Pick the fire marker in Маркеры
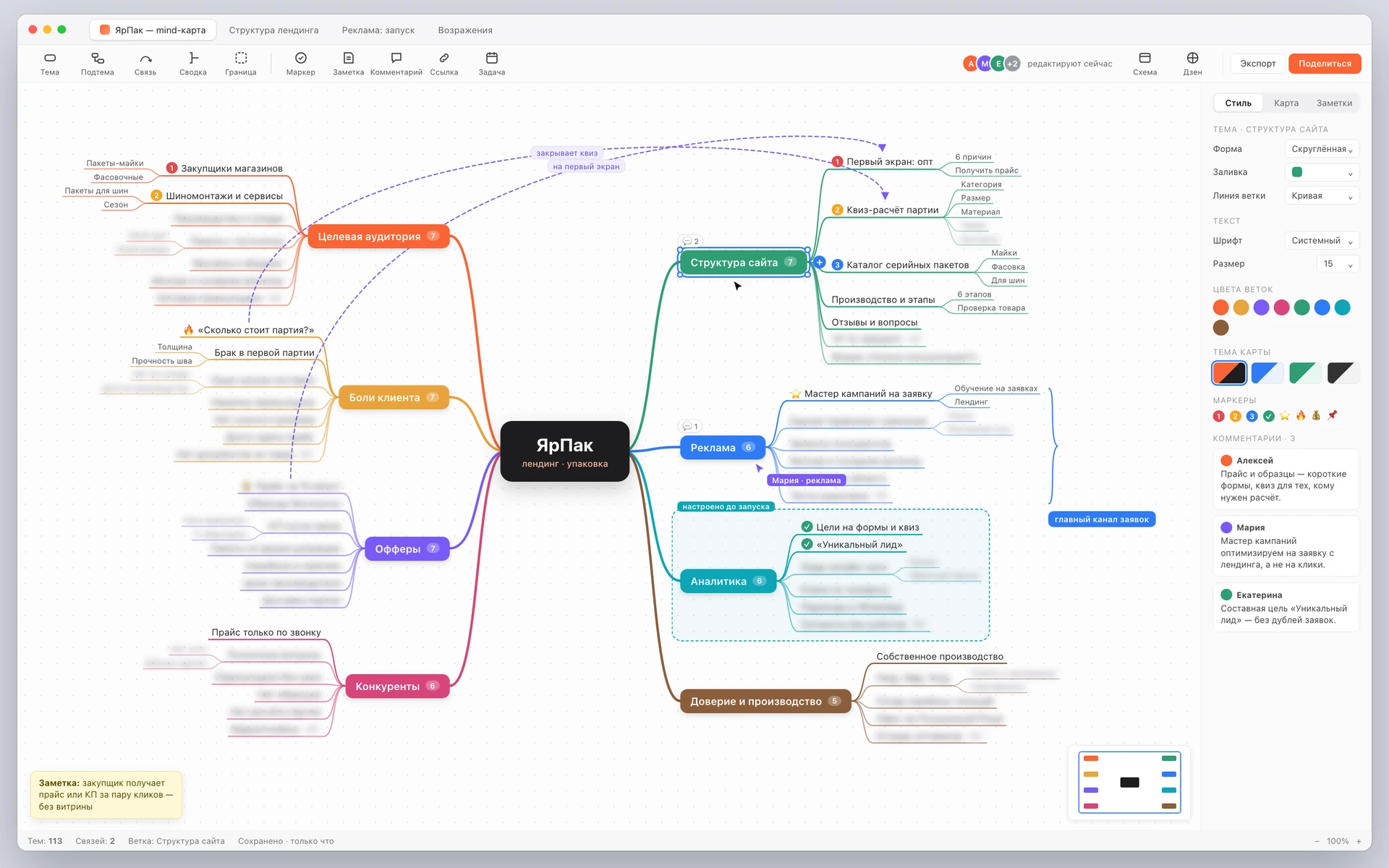This screenshot has height=868, width=1389. (1301, 415)
